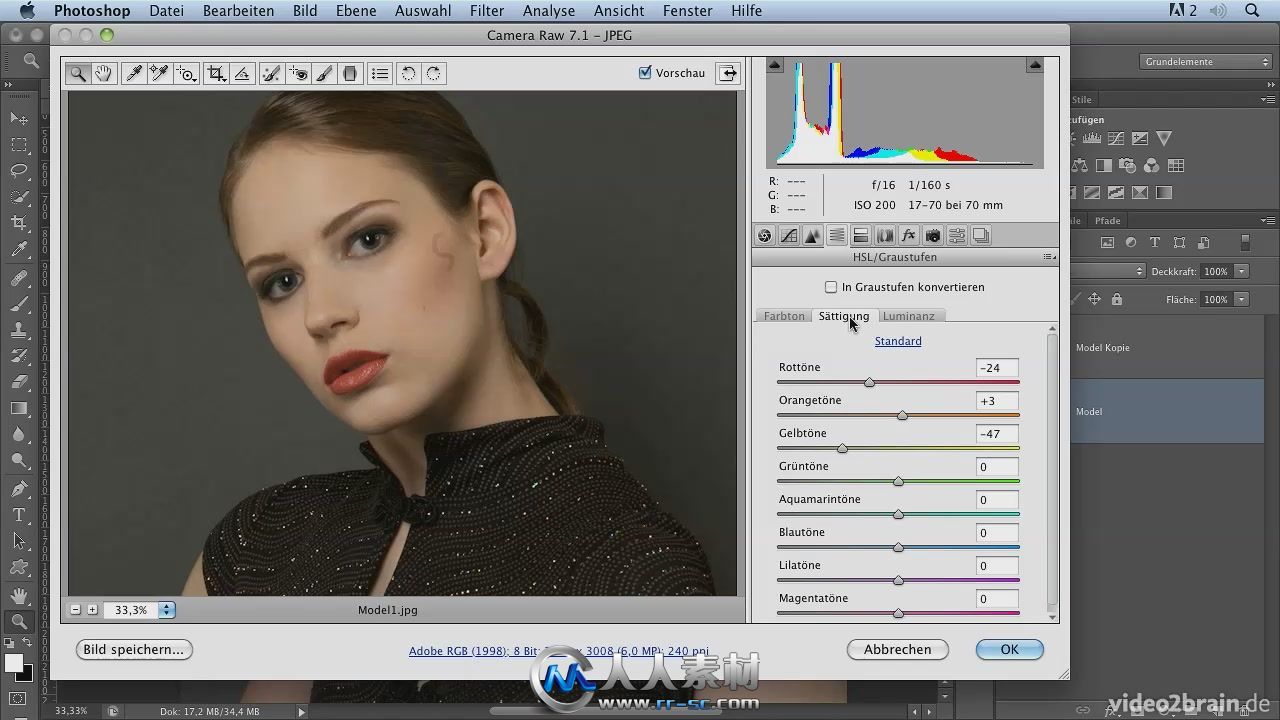Click the Gelbtöne saturation slider handle
Screen dimensions: 1280x720
pyautogui.click(x=842, y=448)
